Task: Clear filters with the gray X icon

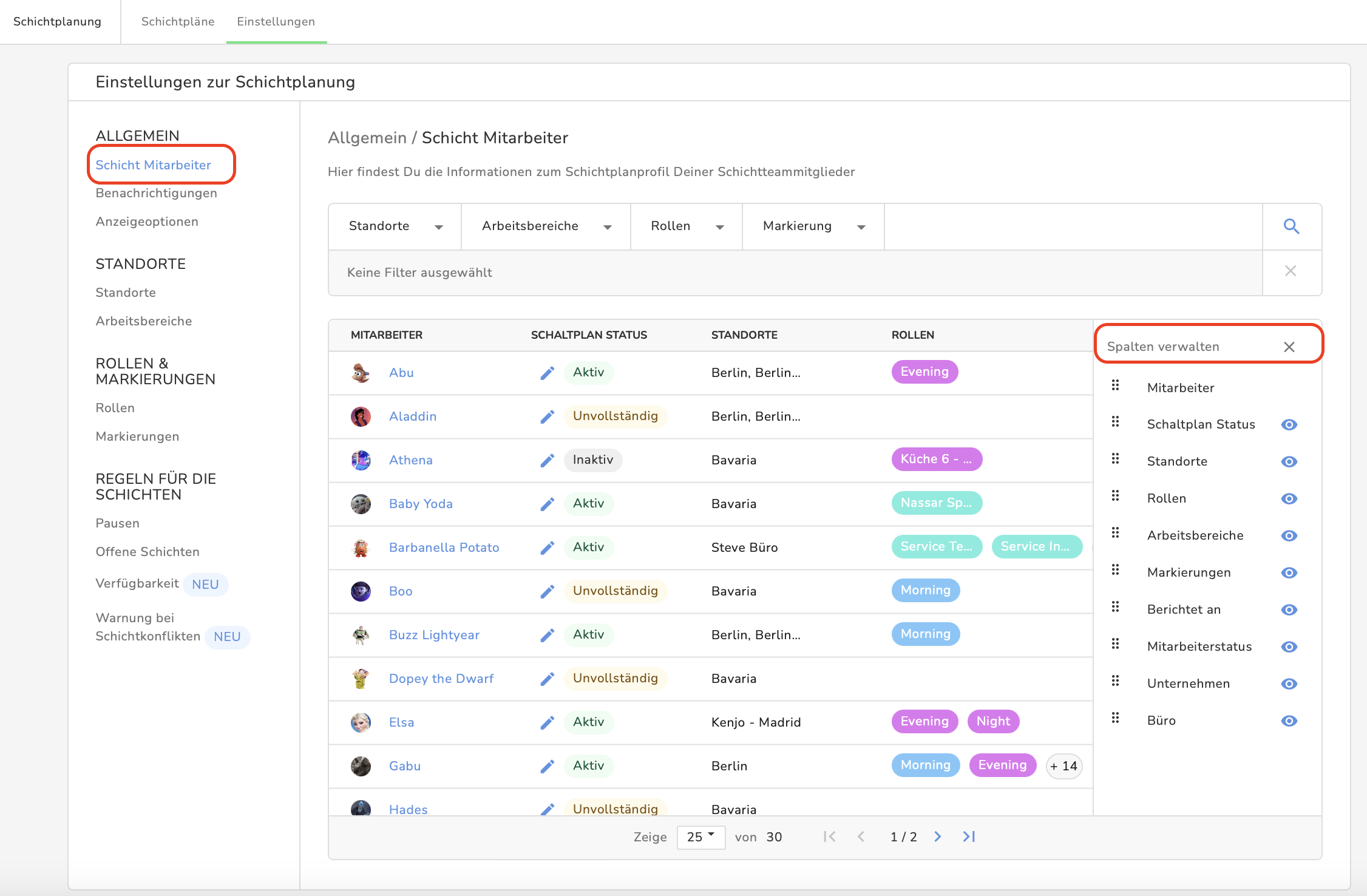Action: coord(1291,271)
